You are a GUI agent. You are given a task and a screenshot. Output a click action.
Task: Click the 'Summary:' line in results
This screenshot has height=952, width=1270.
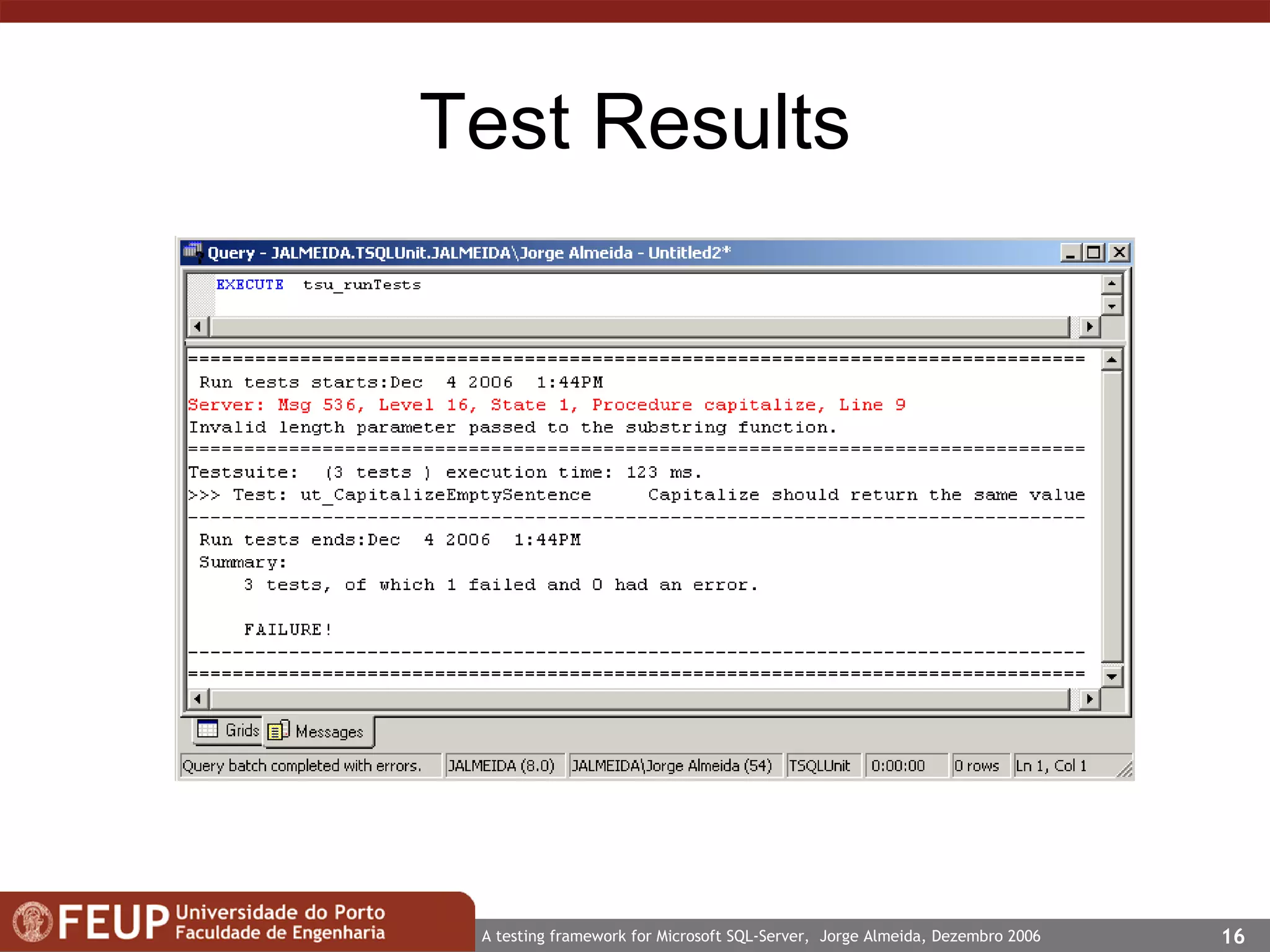tap(242, 563)
